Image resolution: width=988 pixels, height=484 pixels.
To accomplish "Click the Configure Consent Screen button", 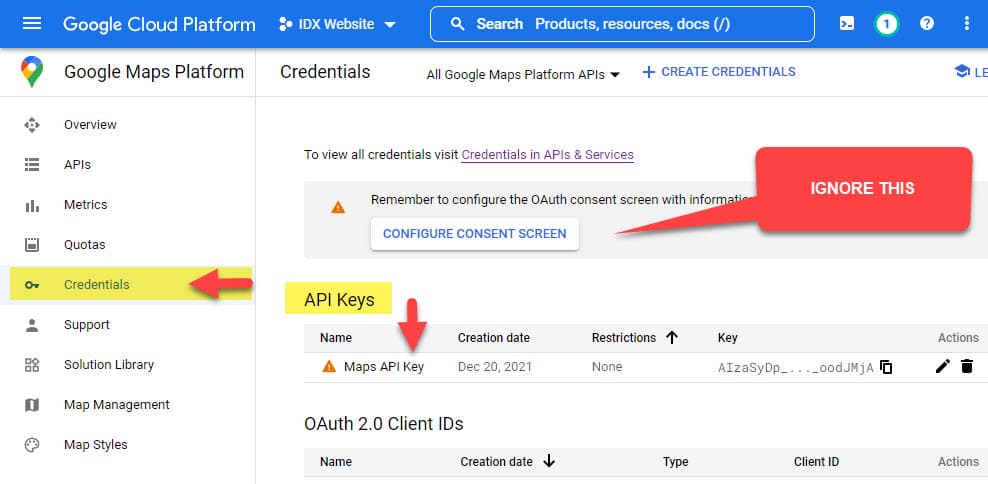I will pyautogui.click(x=474, y=234).
